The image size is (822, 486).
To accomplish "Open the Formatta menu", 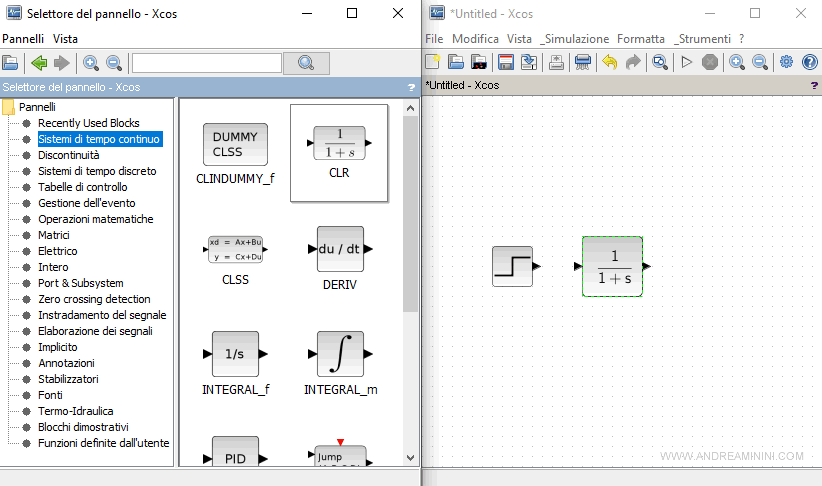I will (641, 39).
